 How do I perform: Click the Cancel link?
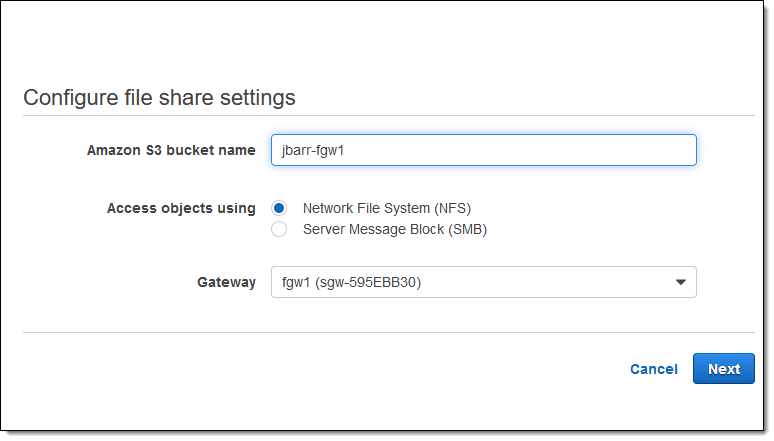pos(653,369)
